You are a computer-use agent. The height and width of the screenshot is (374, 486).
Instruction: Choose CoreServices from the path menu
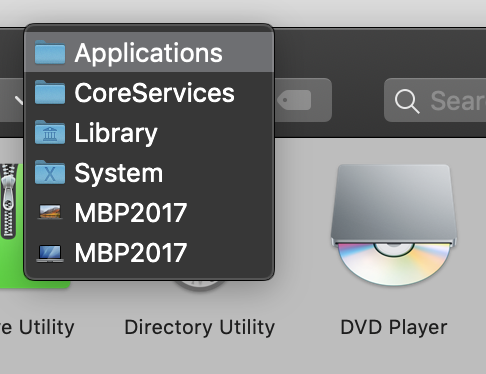[x=149, y=93]
